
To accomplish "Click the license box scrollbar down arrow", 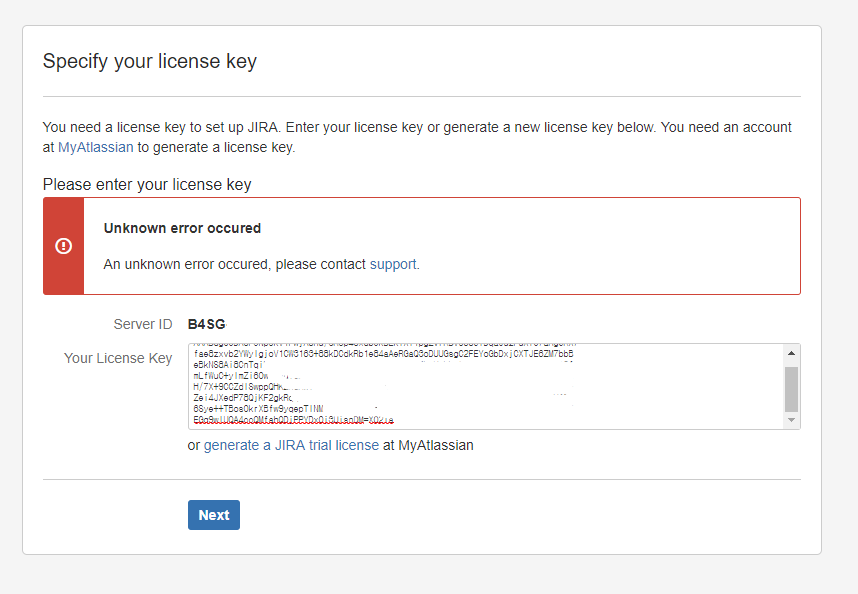I will pyautogui.click(x=791, y=420).
